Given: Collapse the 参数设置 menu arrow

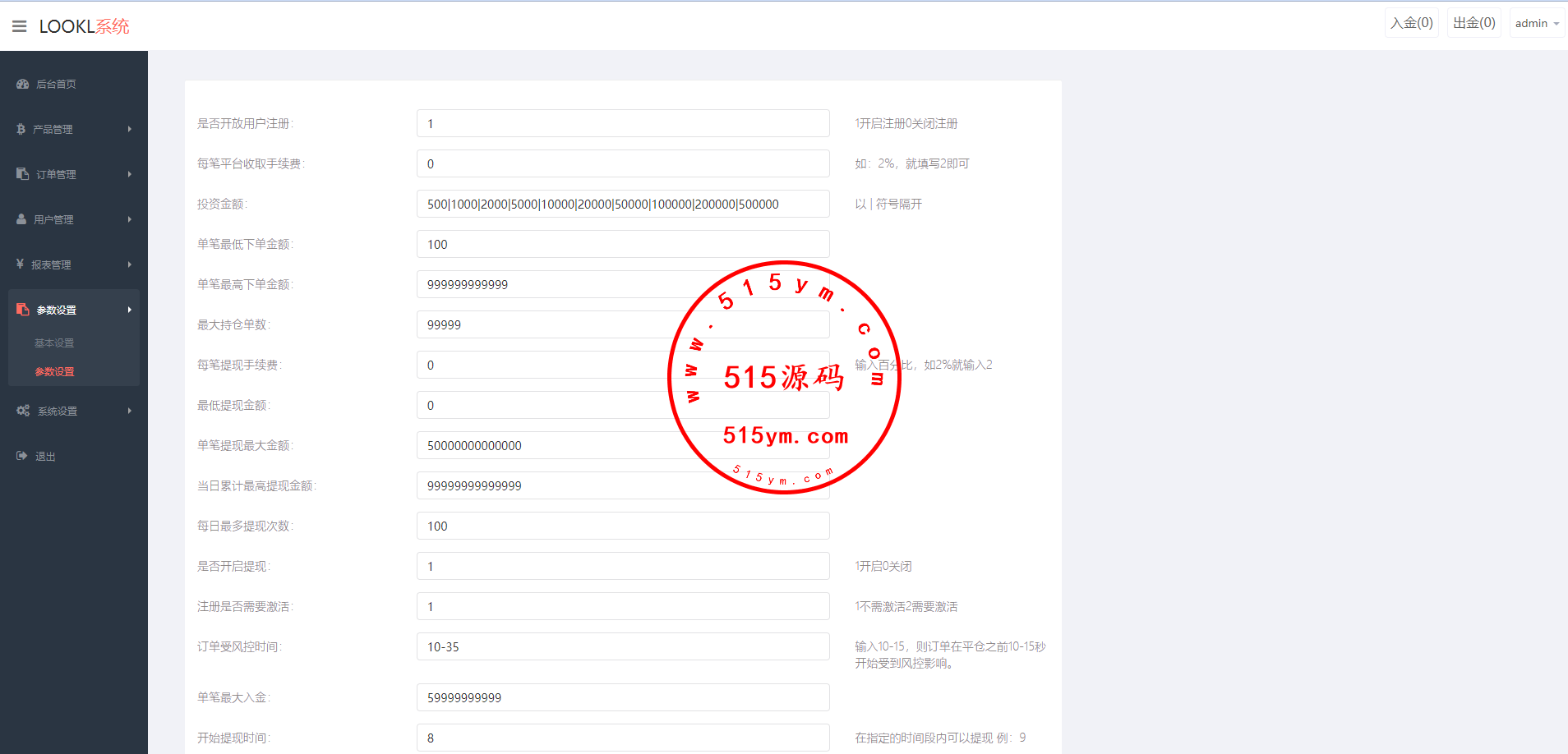Looking at the screenshot, I should [x=130, y=310].
